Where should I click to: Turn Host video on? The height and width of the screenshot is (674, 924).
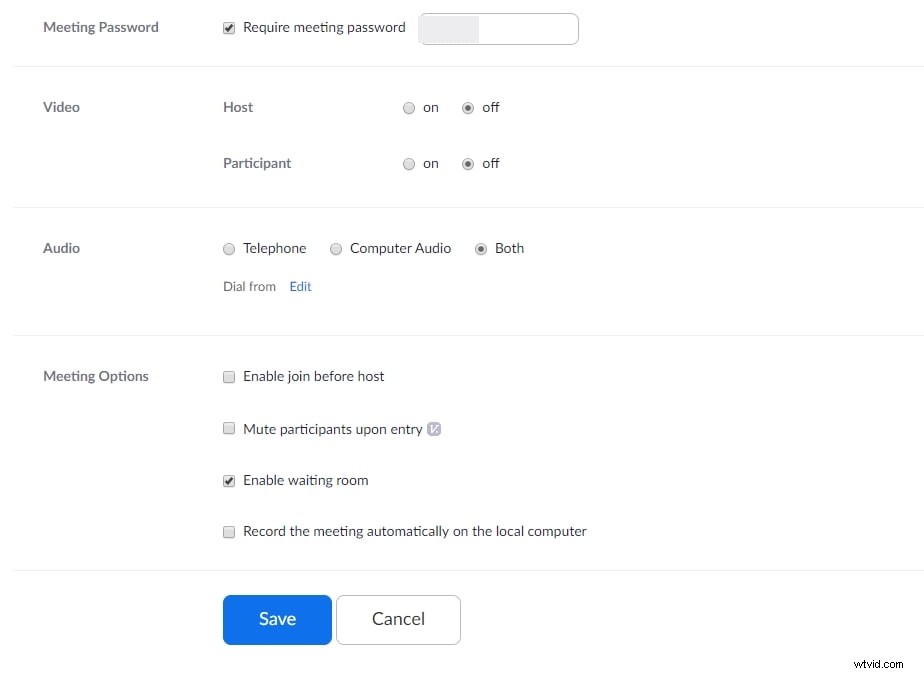[409, 107]
